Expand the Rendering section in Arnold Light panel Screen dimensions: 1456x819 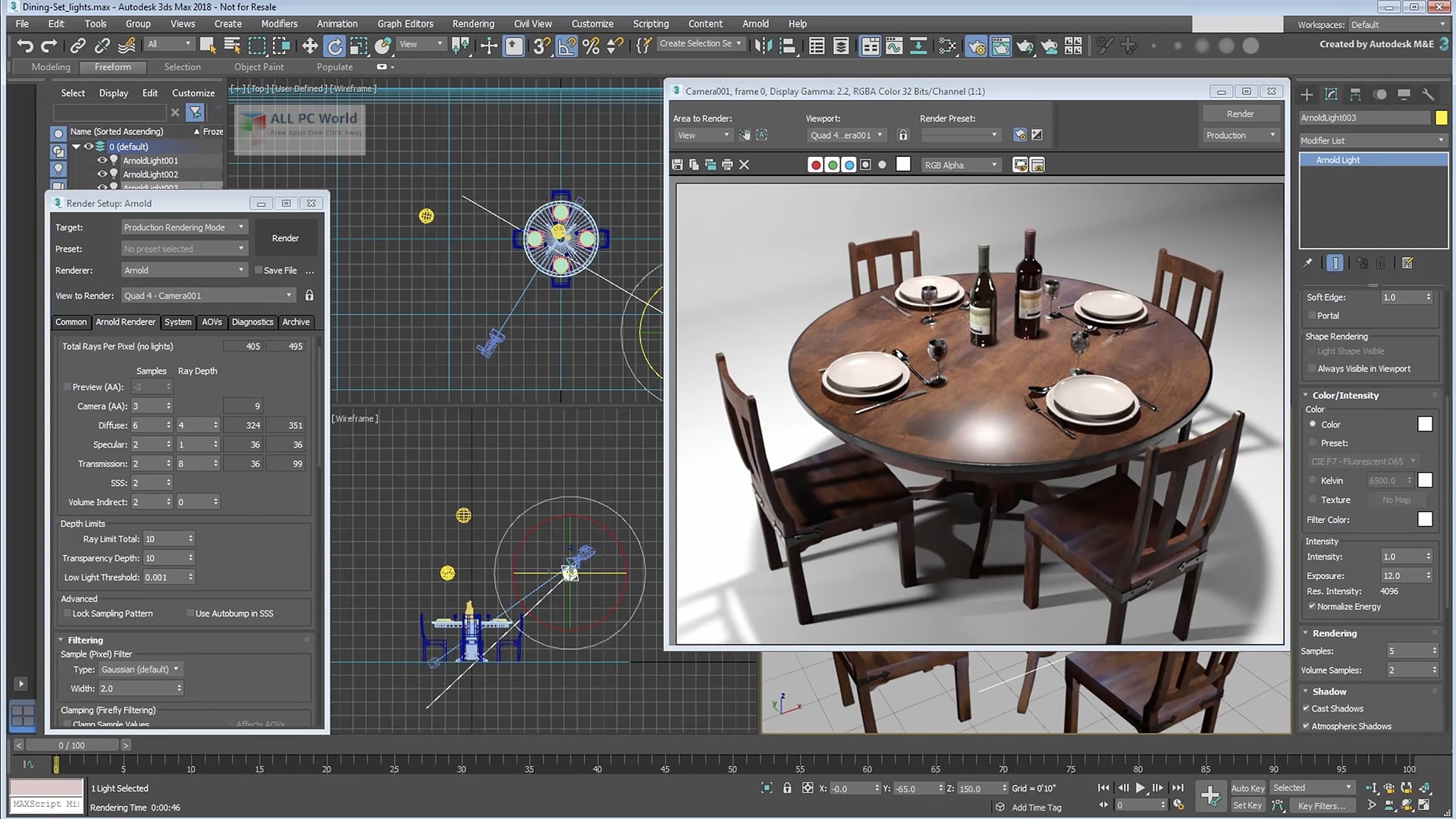1335,632
